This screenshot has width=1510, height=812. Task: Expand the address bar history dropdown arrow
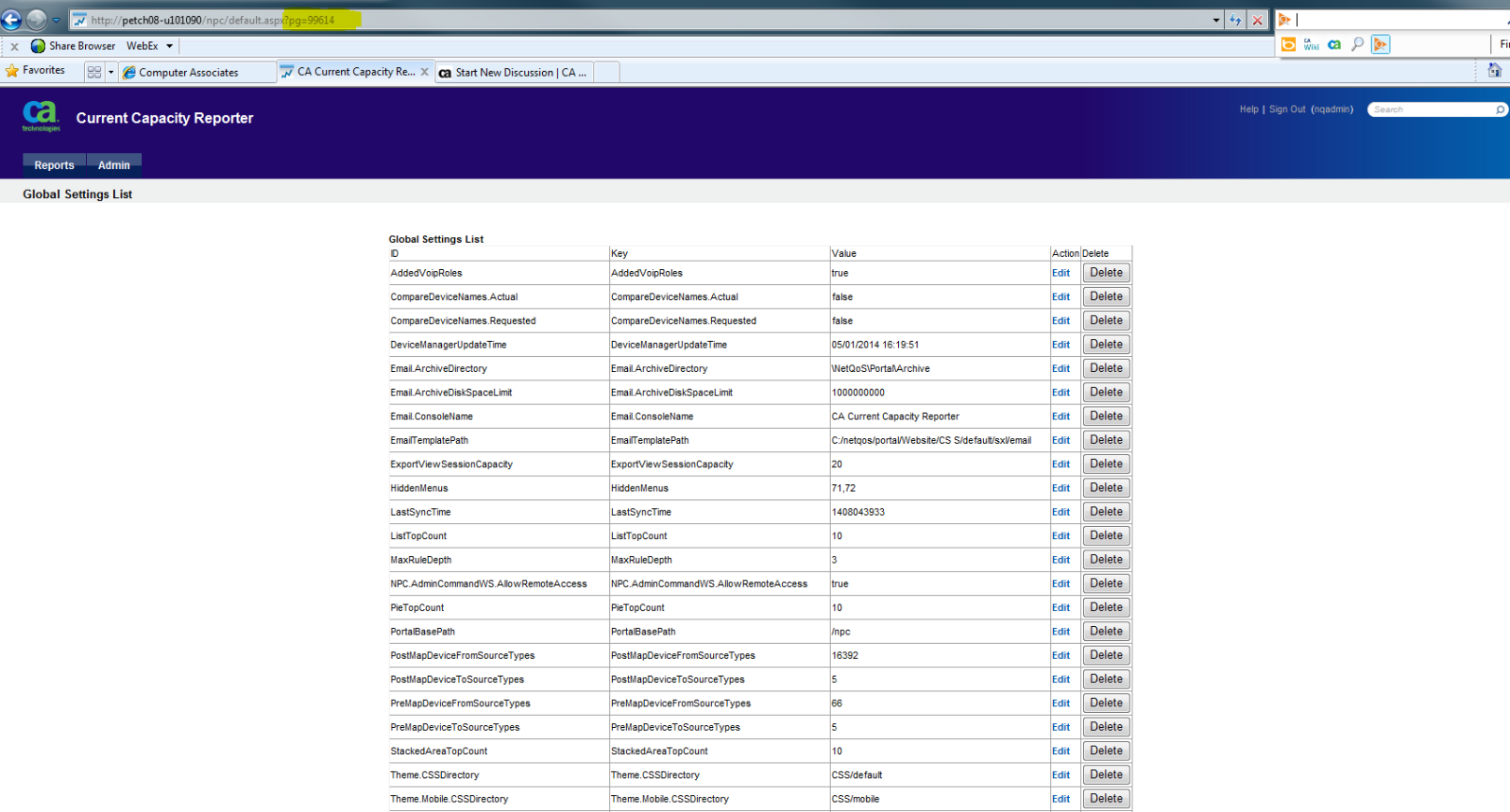[1216, 20]
